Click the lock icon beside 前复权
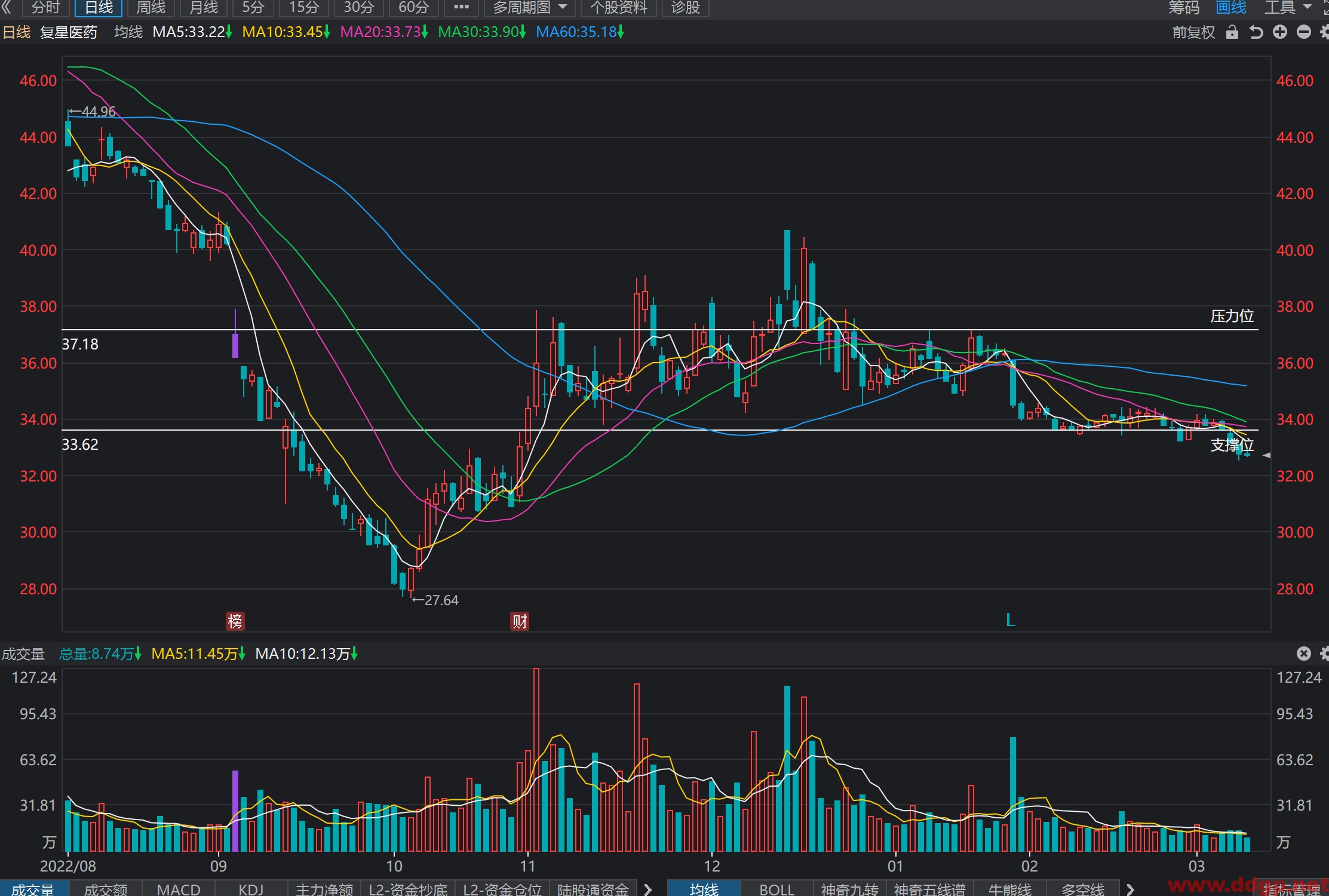The width and height of the screenshot is (1329, 896). point(1232,32)
